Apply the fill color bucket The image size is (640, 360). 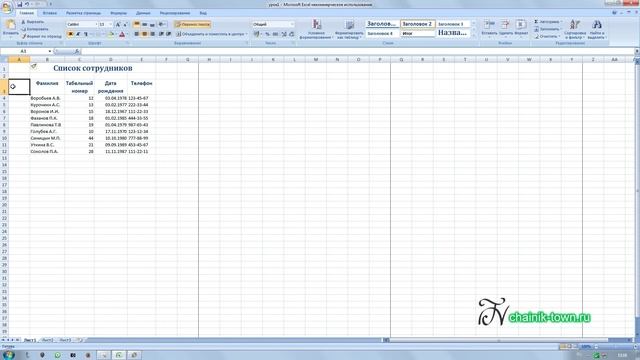click(x=110, y=34)
